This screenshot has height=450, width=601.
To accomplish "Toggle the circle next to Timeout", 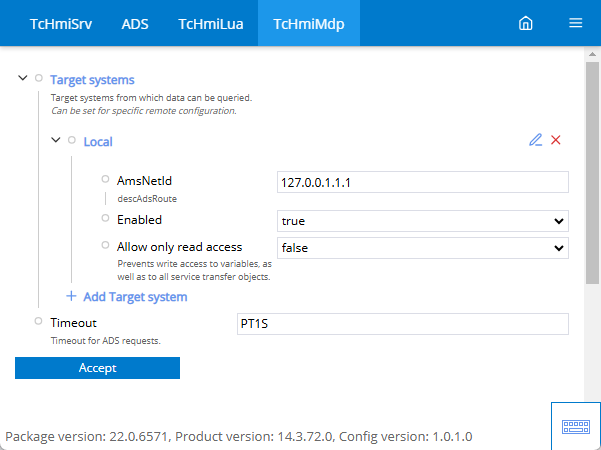I will pyautogui.click(x=38, y=321).
